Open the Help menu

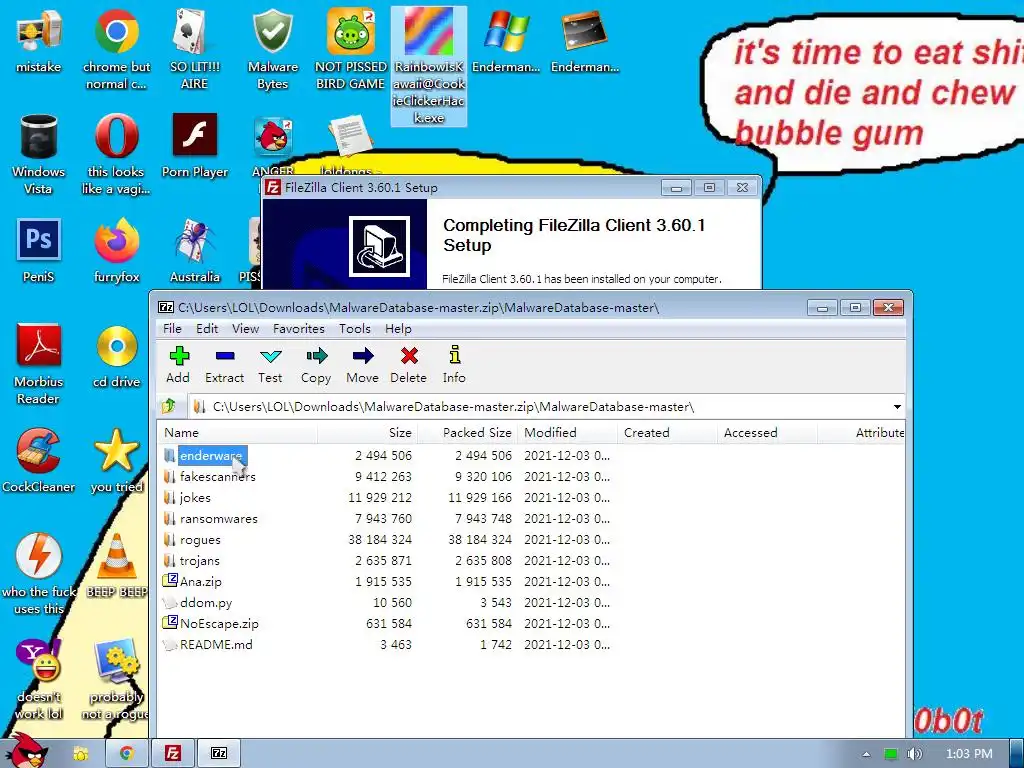398,328
